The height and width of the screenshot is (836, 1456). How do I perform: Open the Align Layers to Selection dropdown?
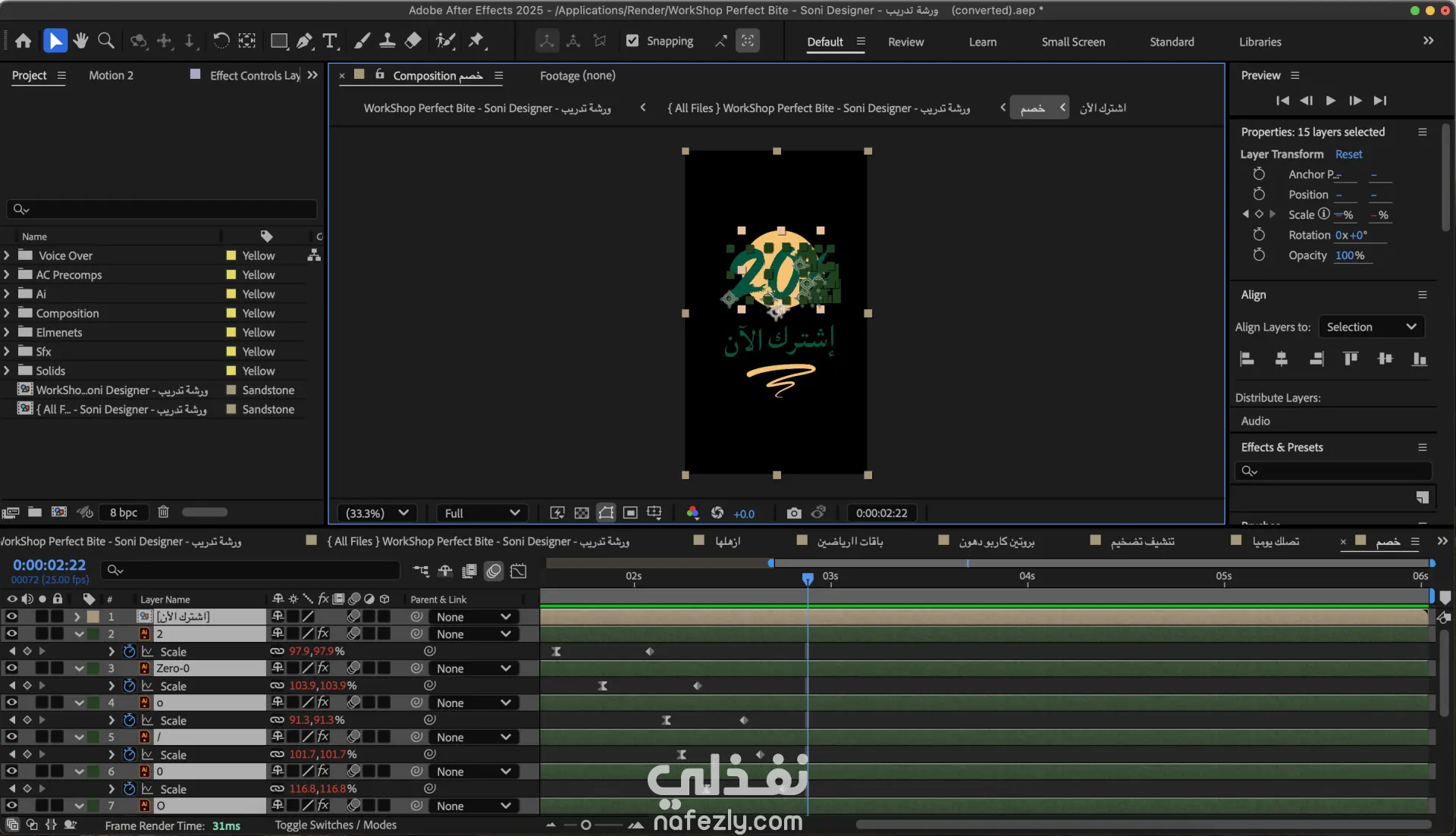coord(1371,327)
